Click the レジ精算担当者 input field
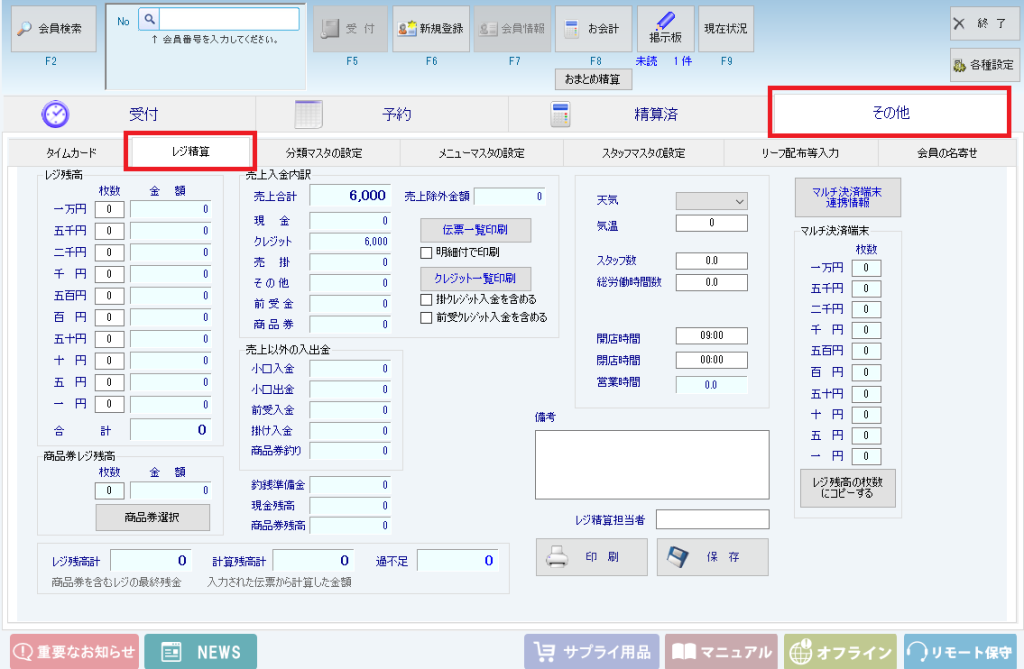 (x=712, y=519)
